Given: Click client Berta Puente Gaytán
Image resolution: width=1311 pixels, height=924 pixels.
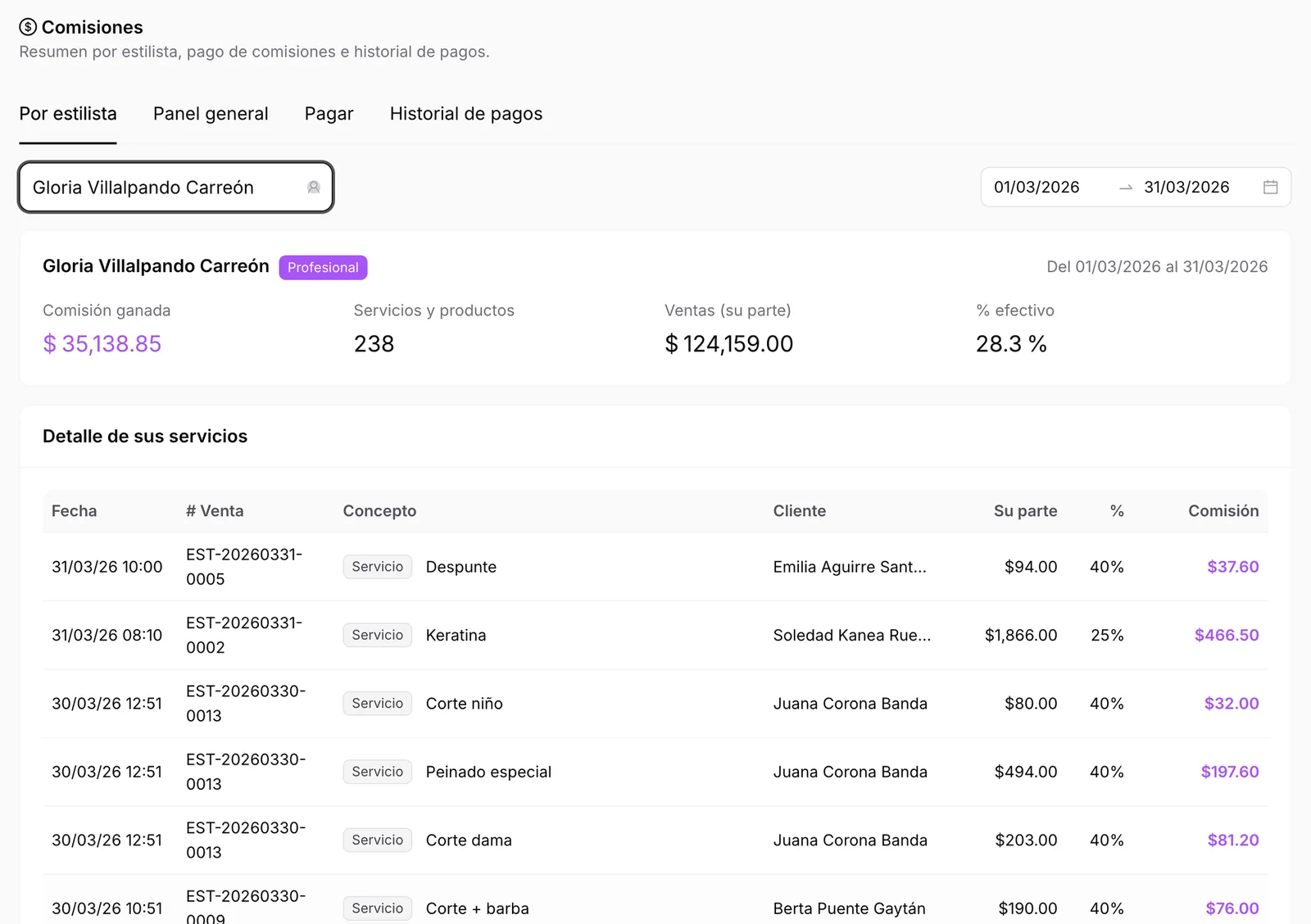Looking at the screenshot, I should (x=850, y=908).
